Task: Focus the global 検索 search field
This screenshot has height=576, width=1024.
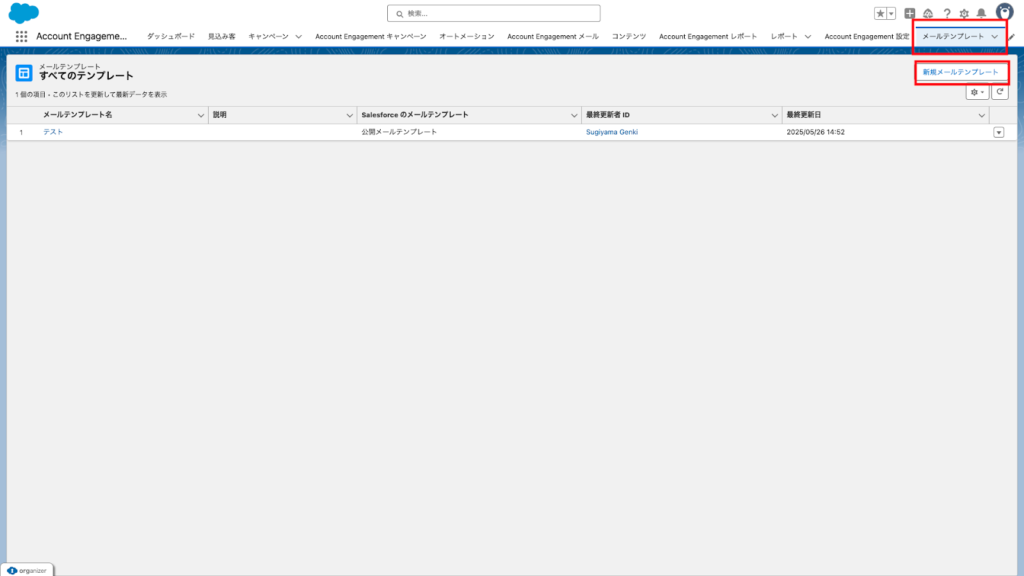Action: click(x=494, y=13)
